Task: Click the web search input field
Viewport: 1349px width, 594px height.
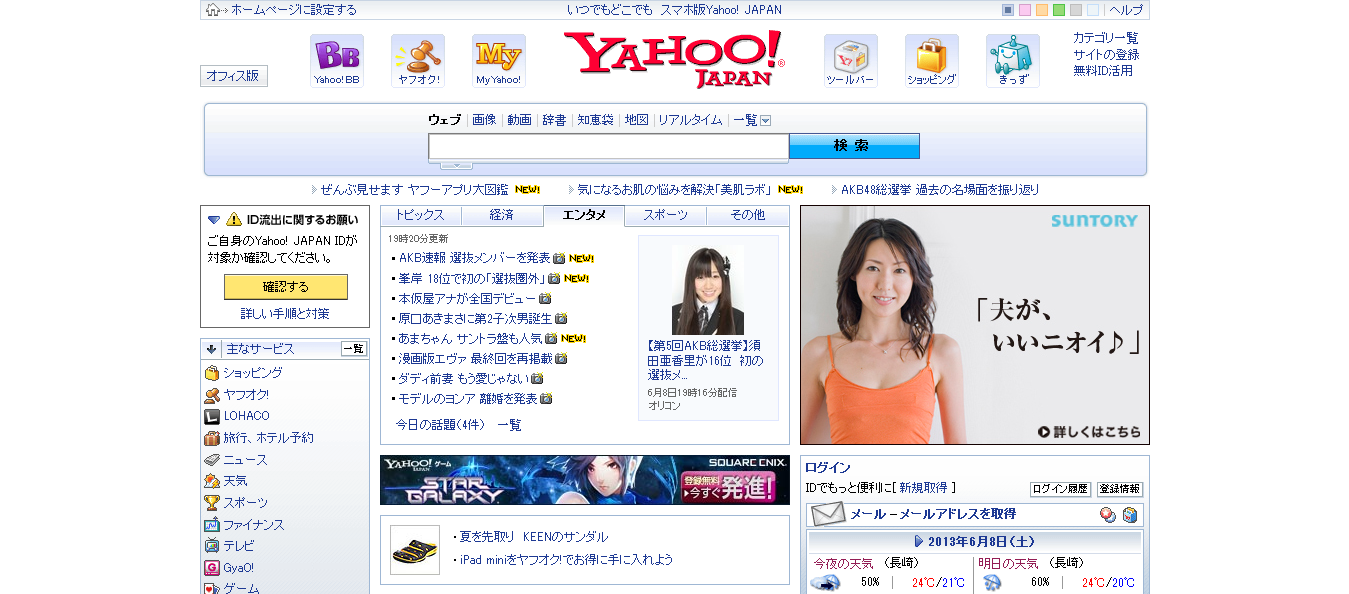Action: coord(608,146)
